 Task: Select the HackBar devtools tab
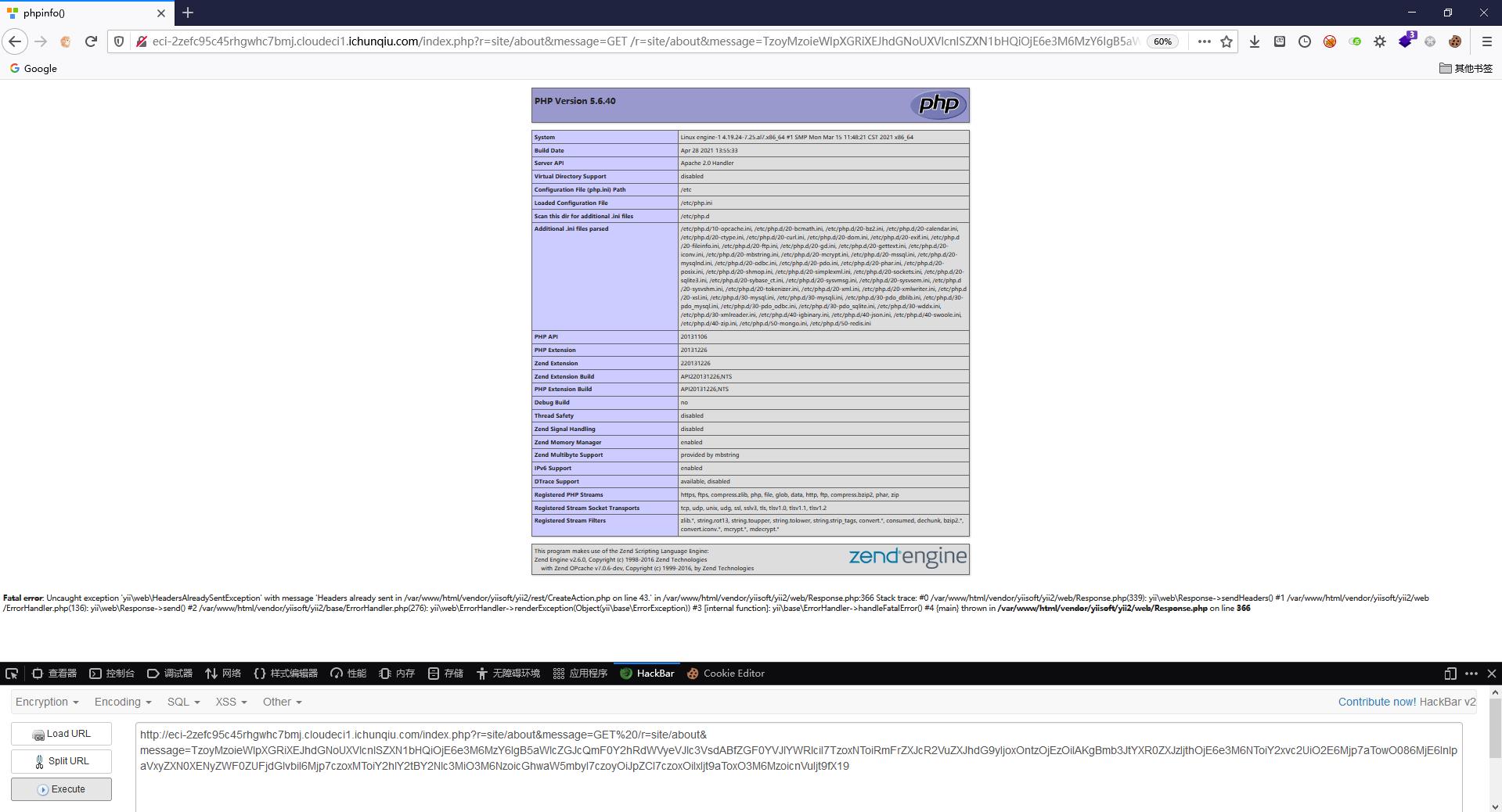647,674
